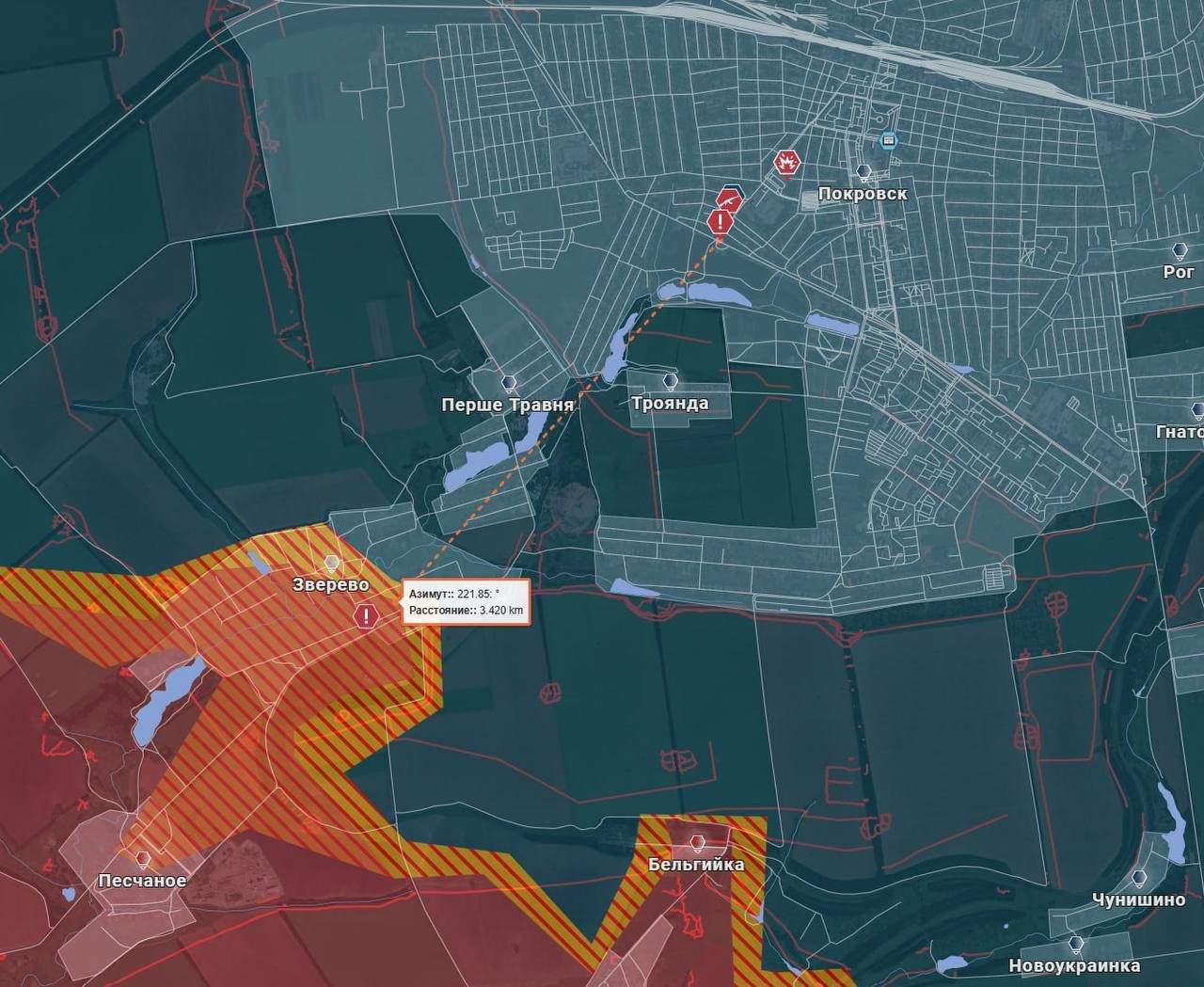Select the settlement pin above Рог
This screenshot has width=1204, height=987.
1180,250
